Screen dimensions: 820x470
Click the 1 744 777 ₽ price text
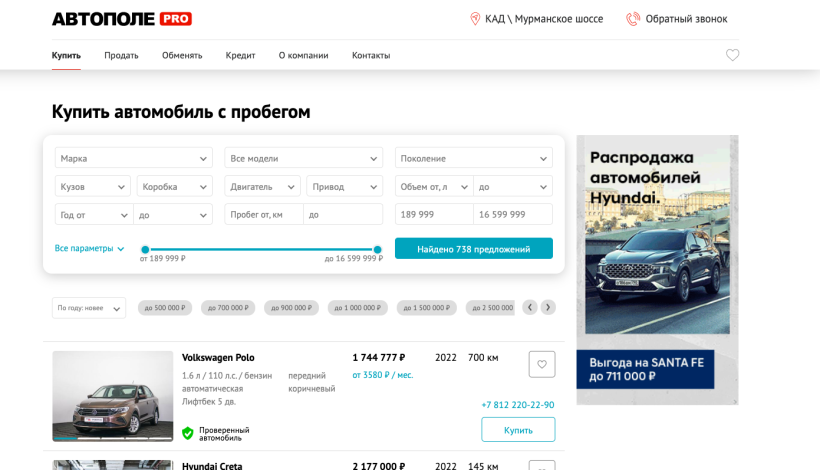379,358
